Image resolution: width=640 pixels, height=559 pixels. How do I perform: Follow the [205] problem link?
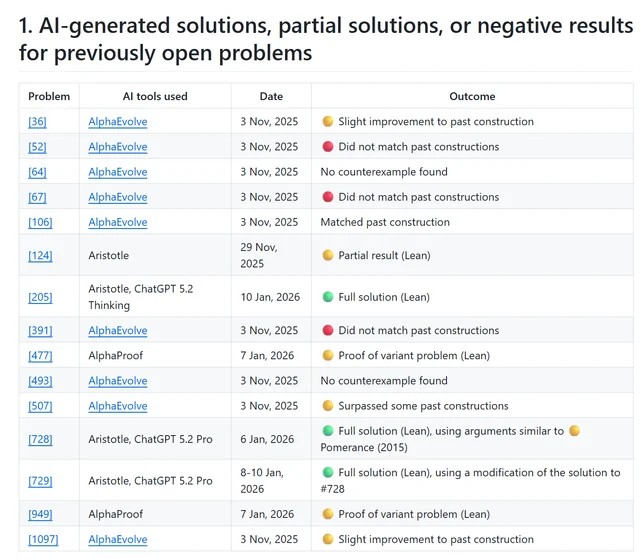(40, 297)
